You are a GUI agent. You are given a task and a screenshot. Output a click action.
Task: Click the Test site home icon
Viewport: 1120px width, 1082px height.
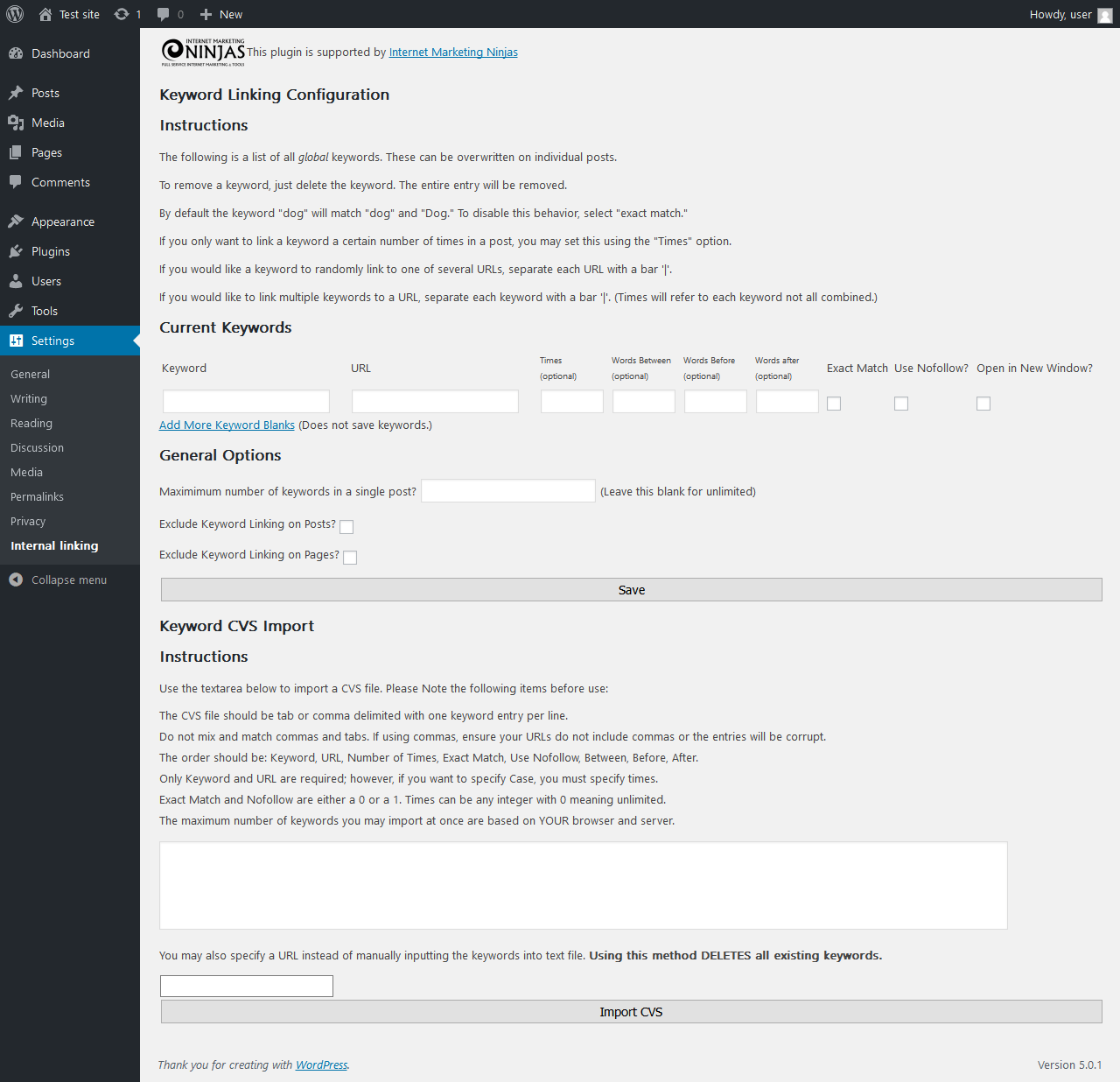(45, 14)
